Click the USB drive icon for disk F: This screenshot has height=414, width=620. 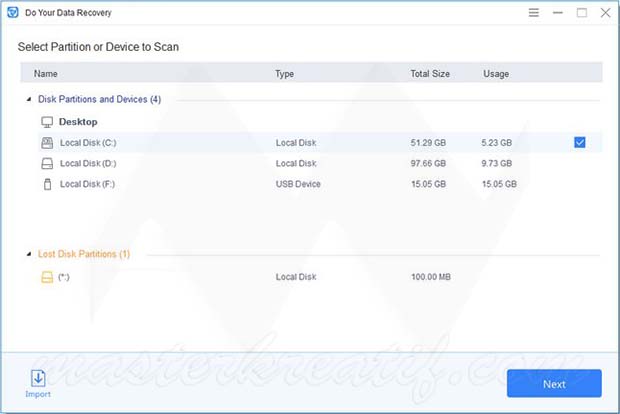(x=46, y=184)
